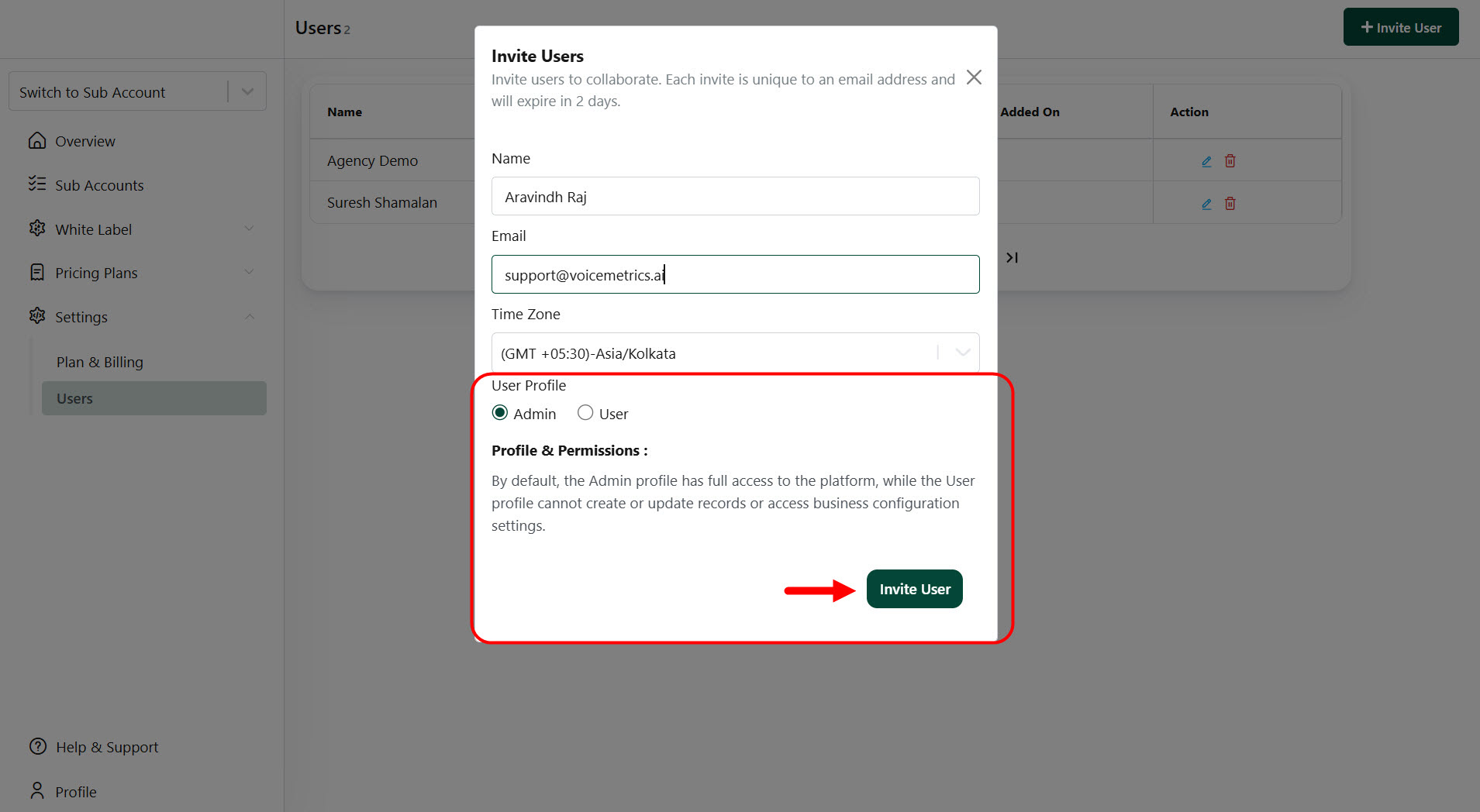The height and width of the screenshot is (812, 1480).
Task: Click the Name input field
Action: [x=735, y=196]
